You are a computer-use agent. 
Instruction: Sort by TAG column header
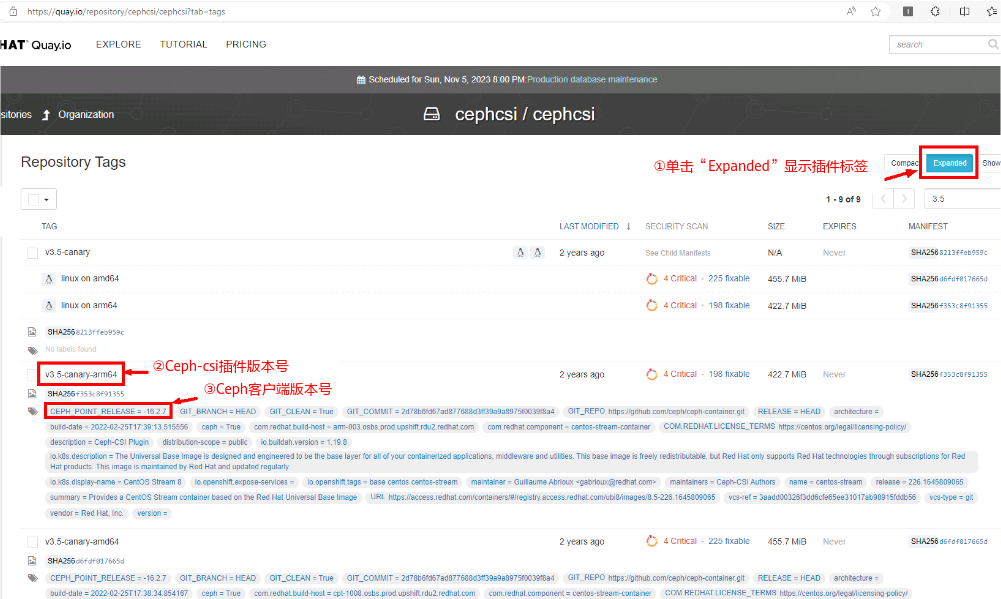49,227
